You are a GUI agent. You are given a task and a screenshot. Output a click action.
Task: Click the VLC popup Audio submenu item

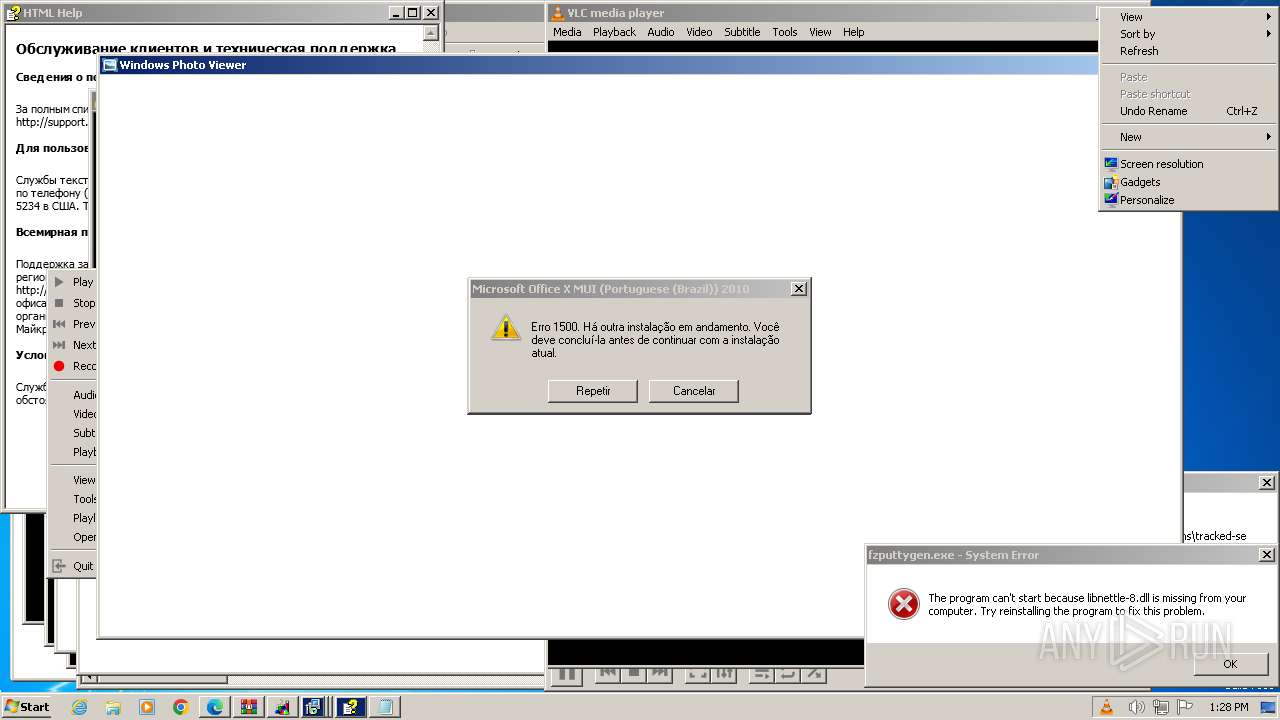[73, 395]
